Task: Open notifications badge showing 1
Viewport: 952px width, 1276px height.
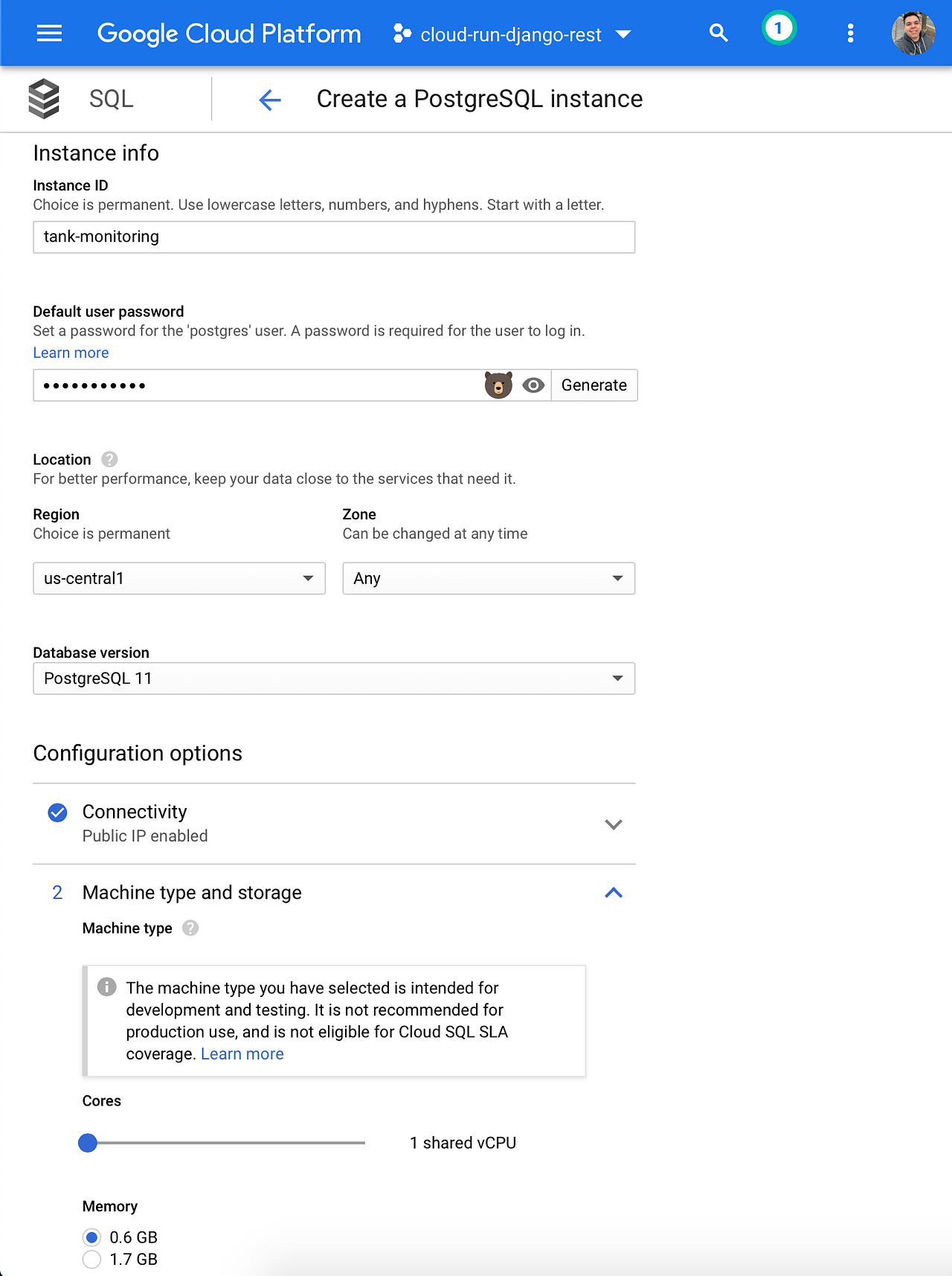Action: click(779, 29)
